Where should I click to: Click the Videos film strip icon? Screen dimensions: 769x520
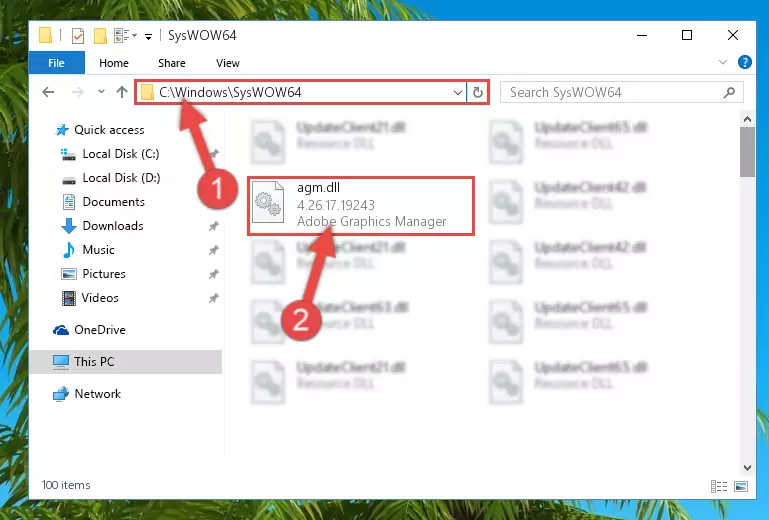[x=69, y=298]
